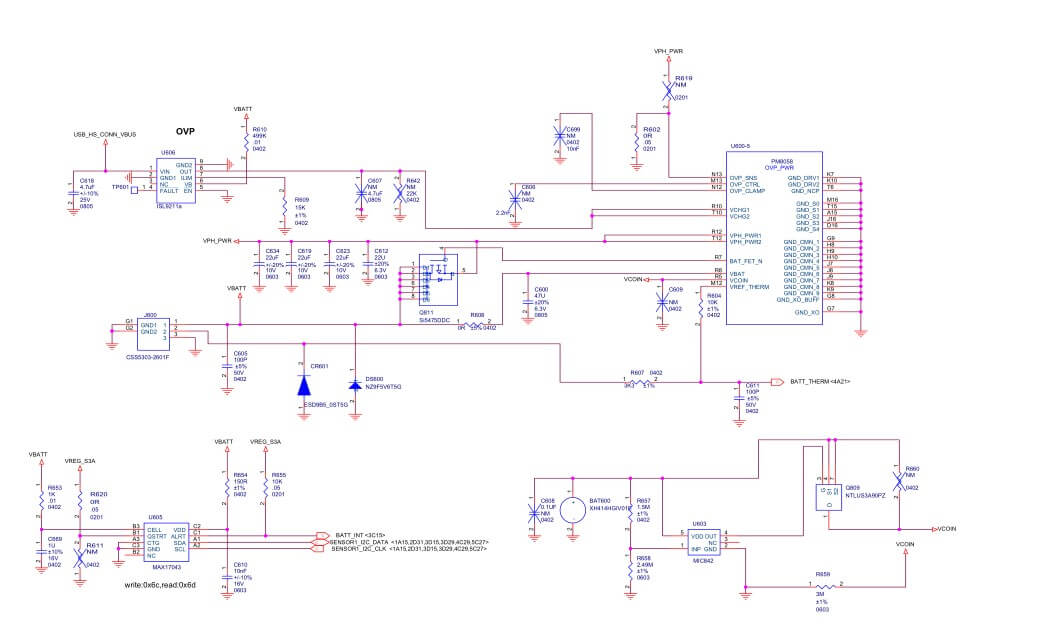The height and width of the screenshot is (635, 1039).
Task: Open the SENSOR1_I2C_DATA off-page connector
Action: 322,544
